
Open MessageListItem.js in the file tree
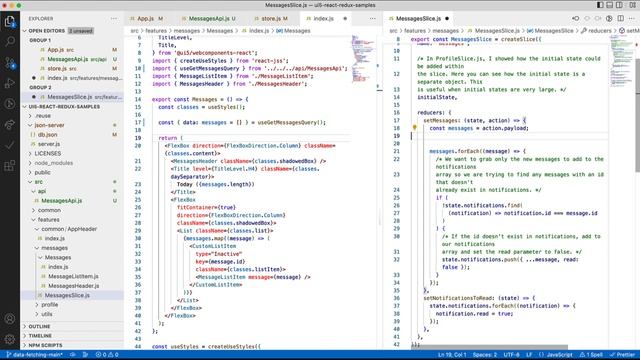point(72,276)
